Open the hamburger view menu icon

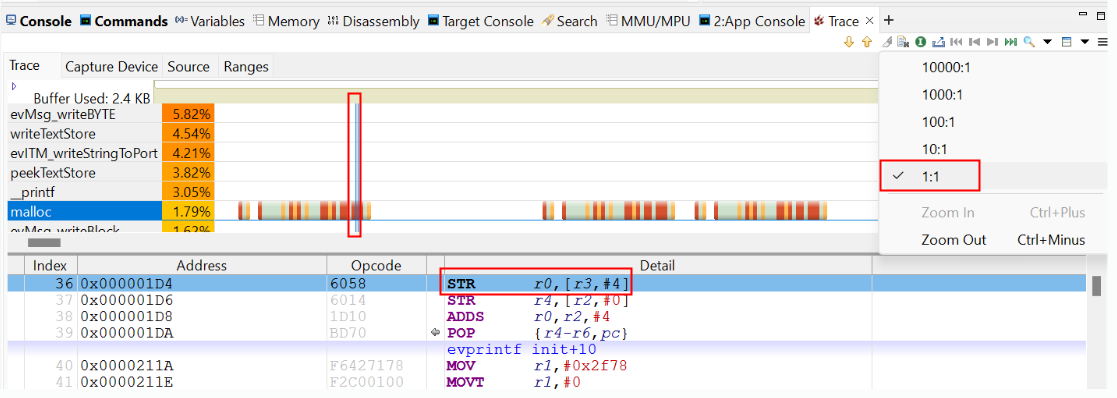1103,41
